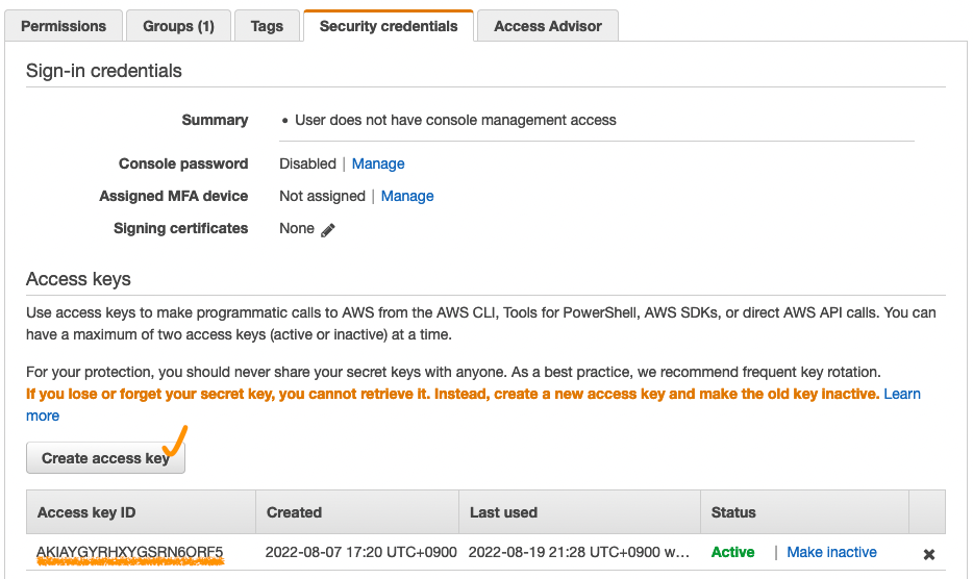Image resolution: width=974 pixels, height=579 pixels.
Task: Manage the console password
Action: [378, 164]
